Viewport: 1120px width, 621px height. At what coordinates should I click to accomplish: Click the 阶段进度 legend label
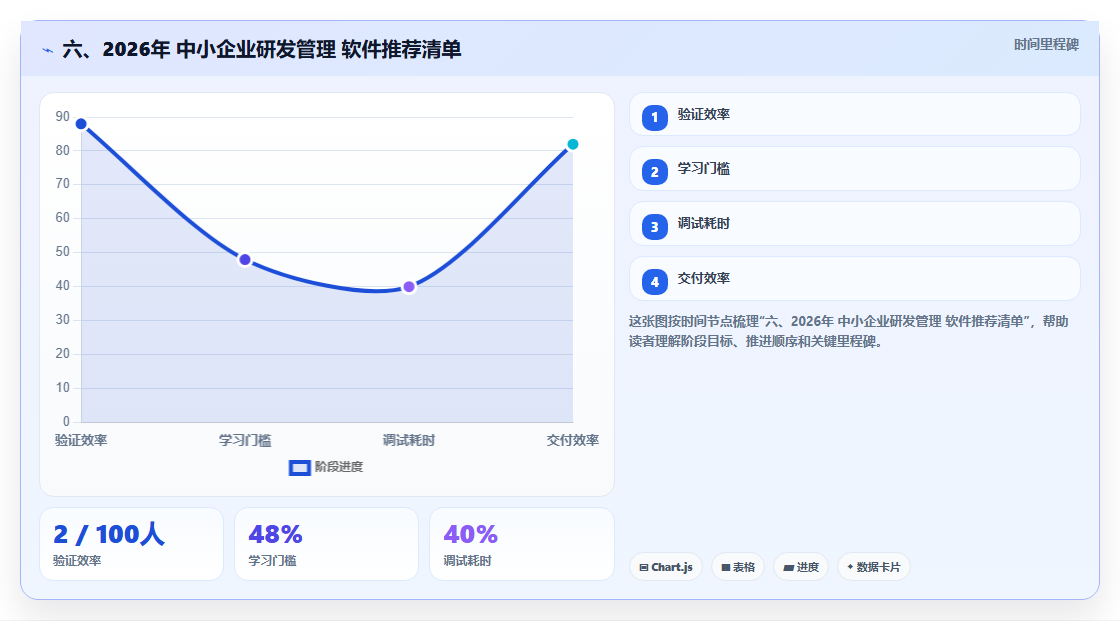coord(339,467)
